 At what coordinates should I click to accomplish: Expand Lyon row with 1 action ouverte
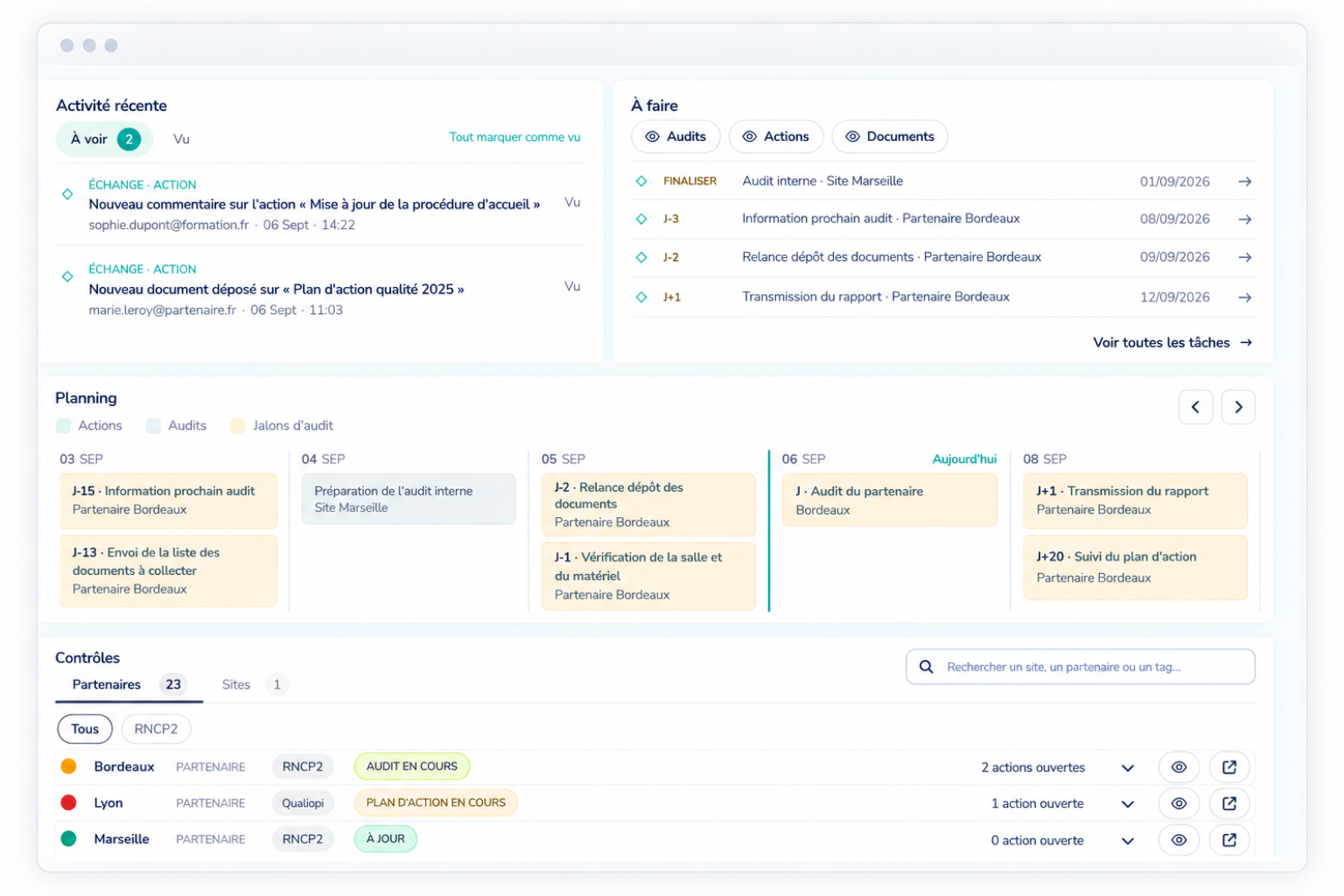click(1128, 804)
